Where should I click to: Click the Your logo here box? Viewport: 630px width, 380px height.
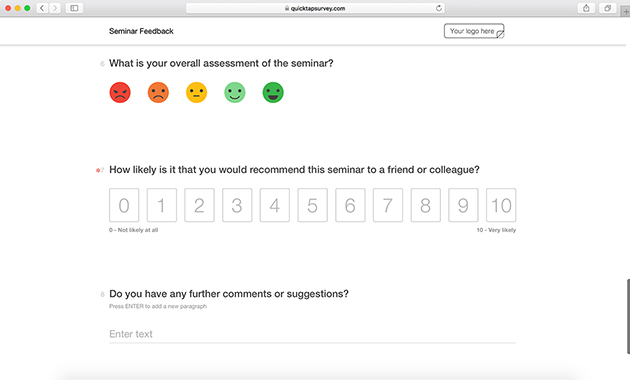pos(474,31)
